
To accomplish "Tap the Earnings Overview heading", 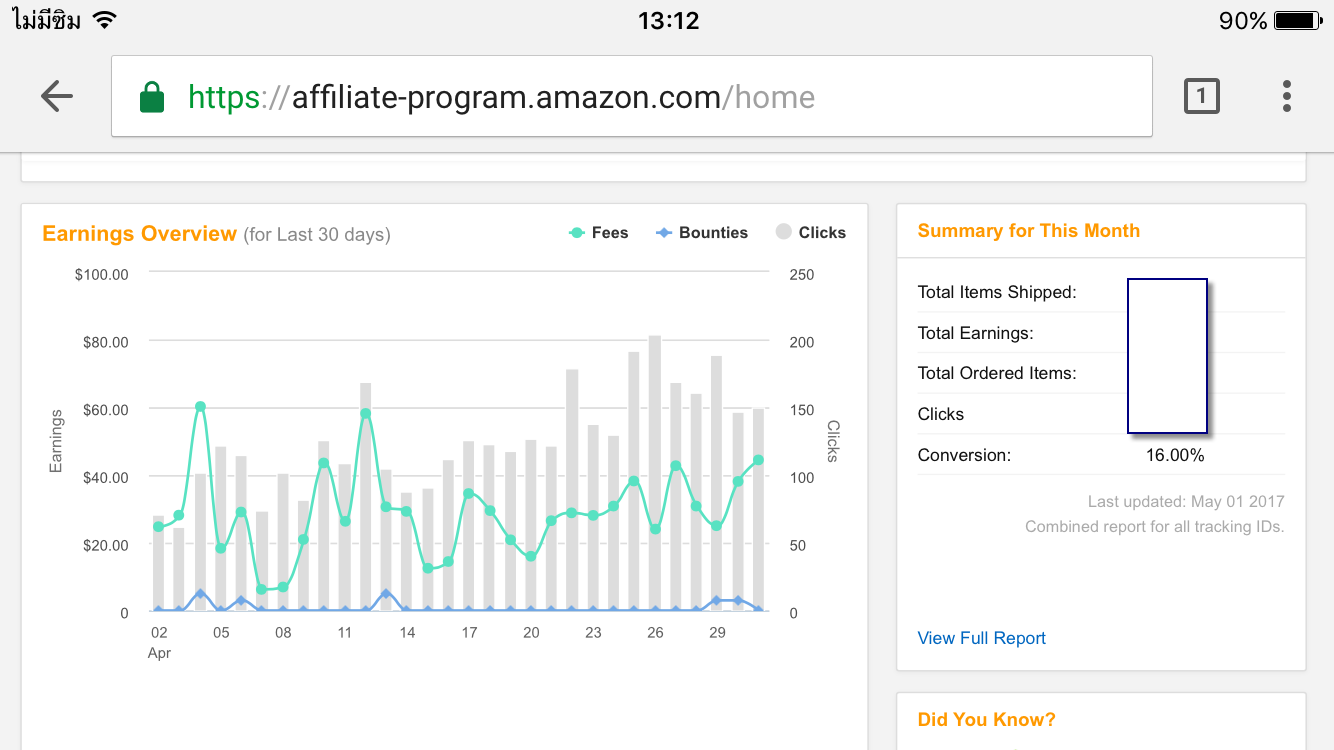I will pyautogui.click(x=139, y=233).
